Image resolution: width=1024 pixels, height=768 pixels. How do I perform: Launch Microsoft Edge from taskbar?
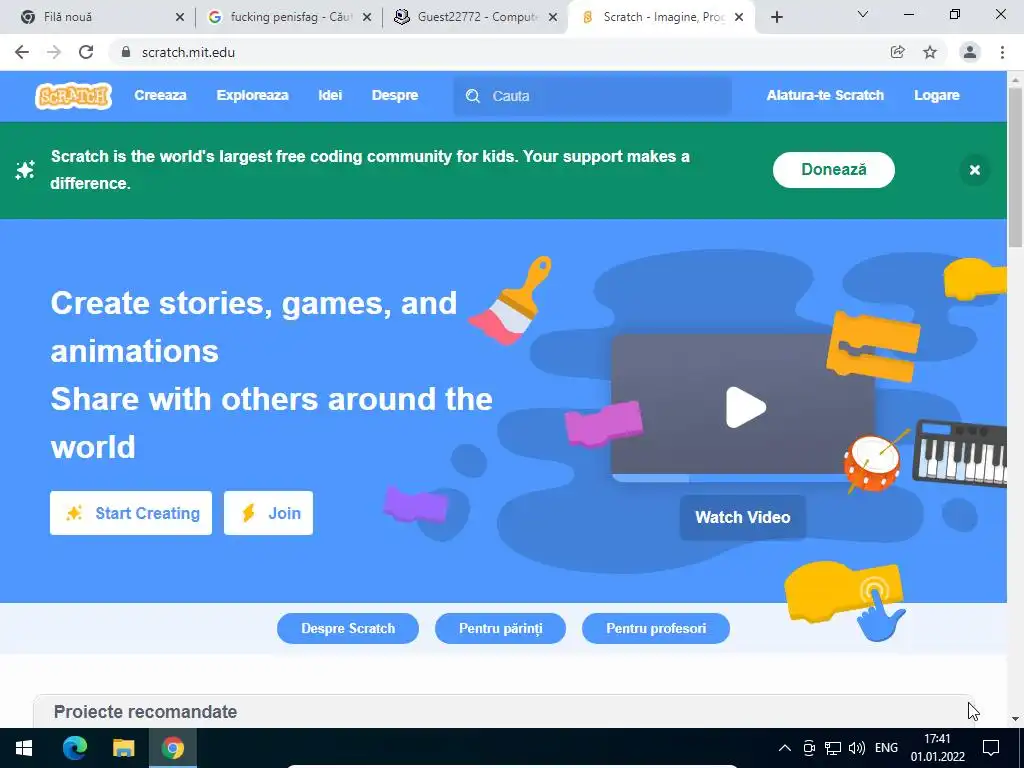(74, 748)
